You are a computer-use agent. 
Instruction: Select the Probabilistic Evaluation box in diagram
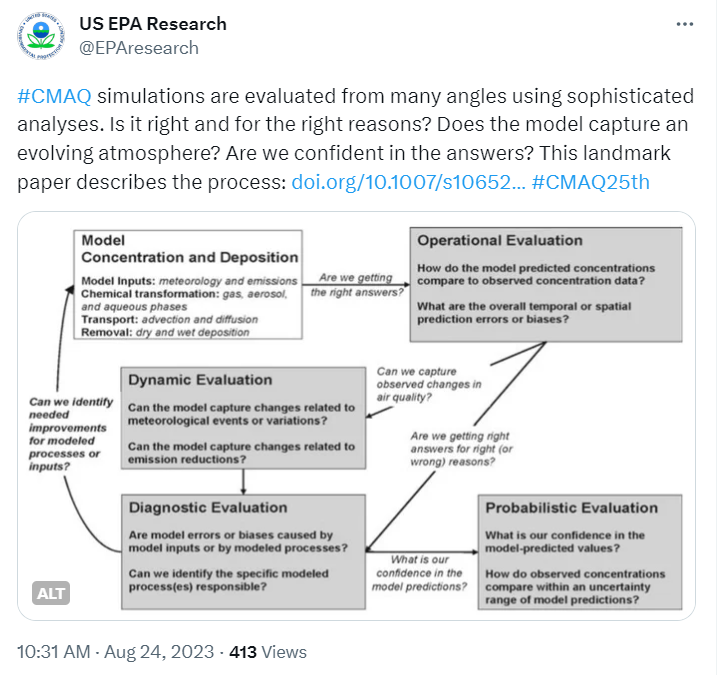[579, 549]
